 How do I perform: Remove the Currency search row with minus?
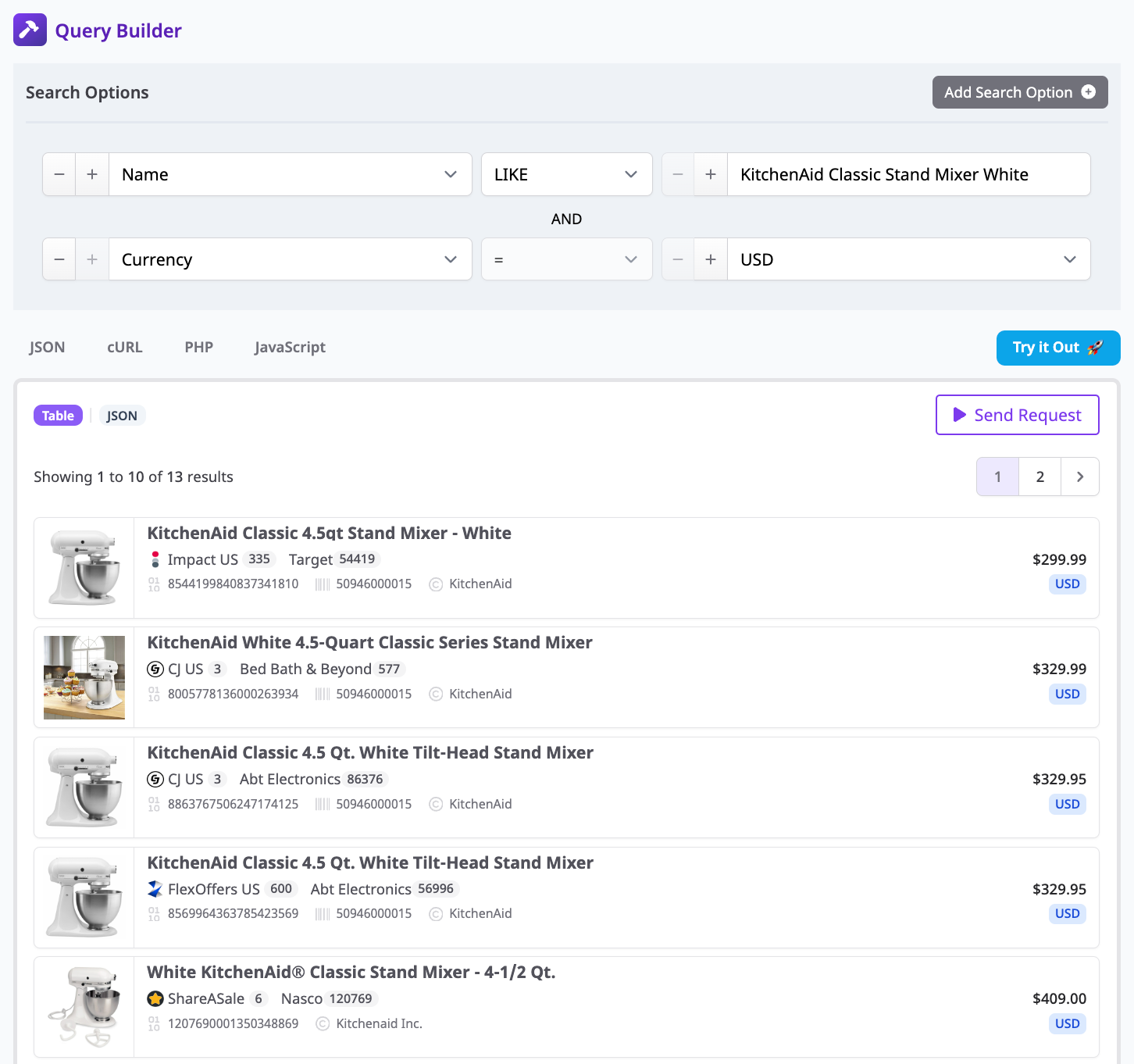point(59,259)
